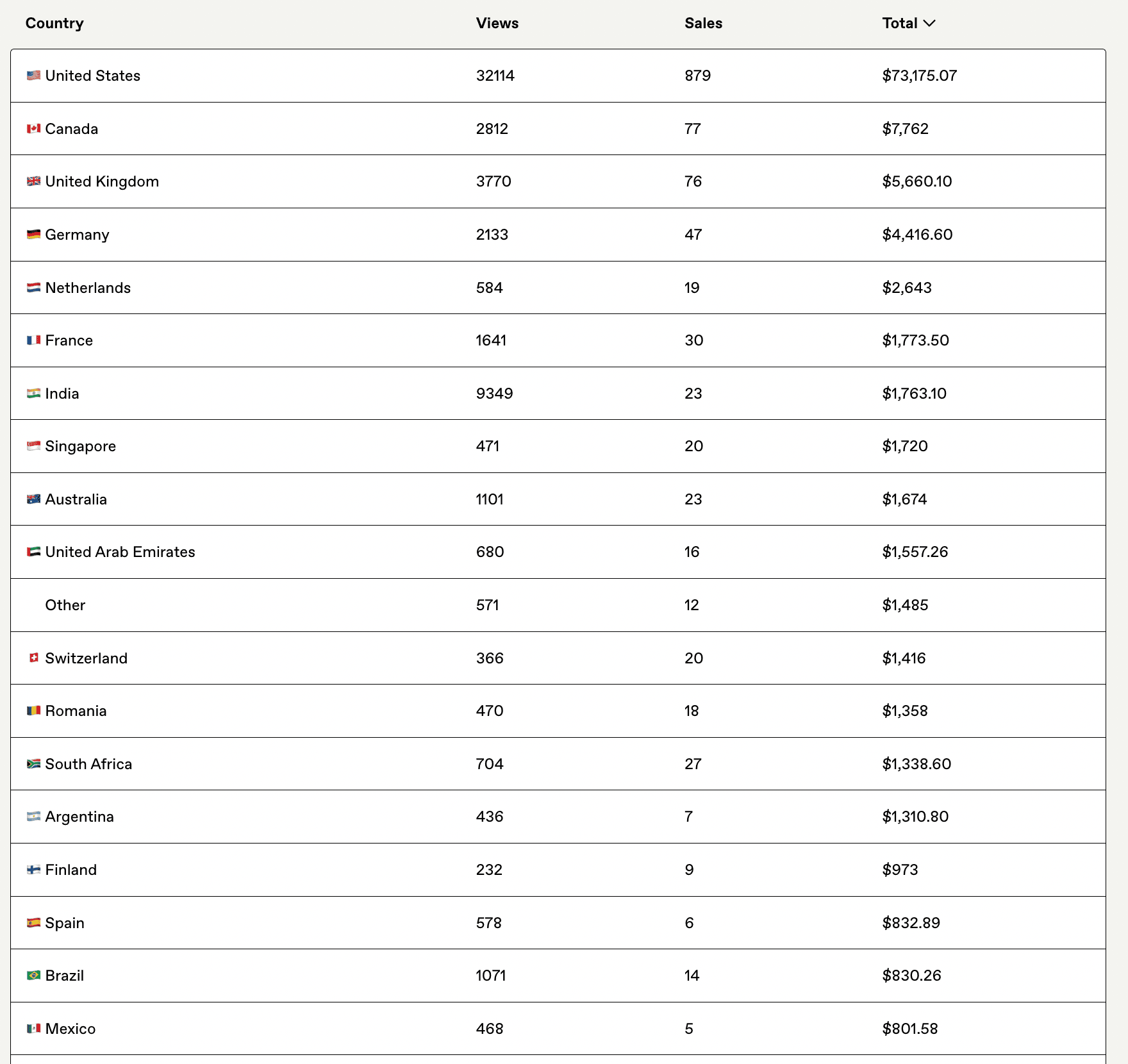Sort table by Country column header
1128x1064 pixels.
[54, 24]
